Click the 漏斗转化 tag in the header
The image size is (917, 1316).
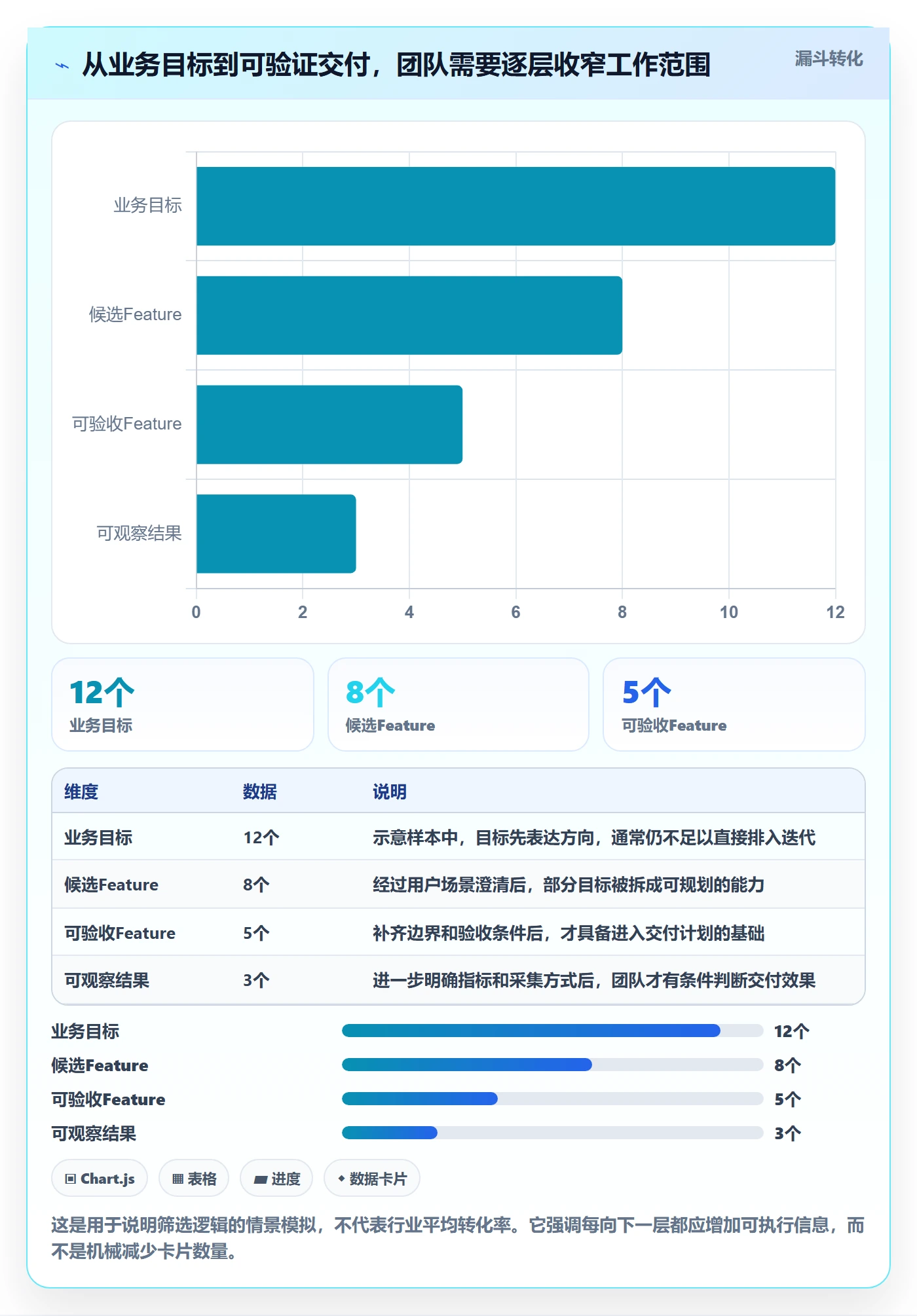tap(829, 59)
